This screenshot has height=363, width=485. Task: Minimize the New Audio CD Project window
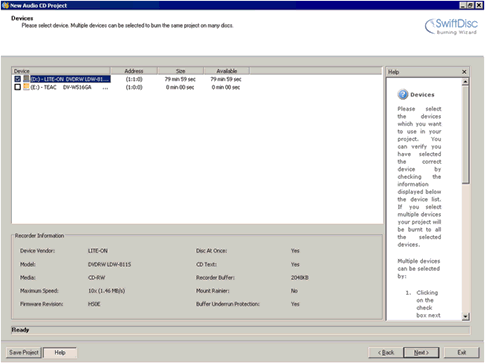click(463, 5)
